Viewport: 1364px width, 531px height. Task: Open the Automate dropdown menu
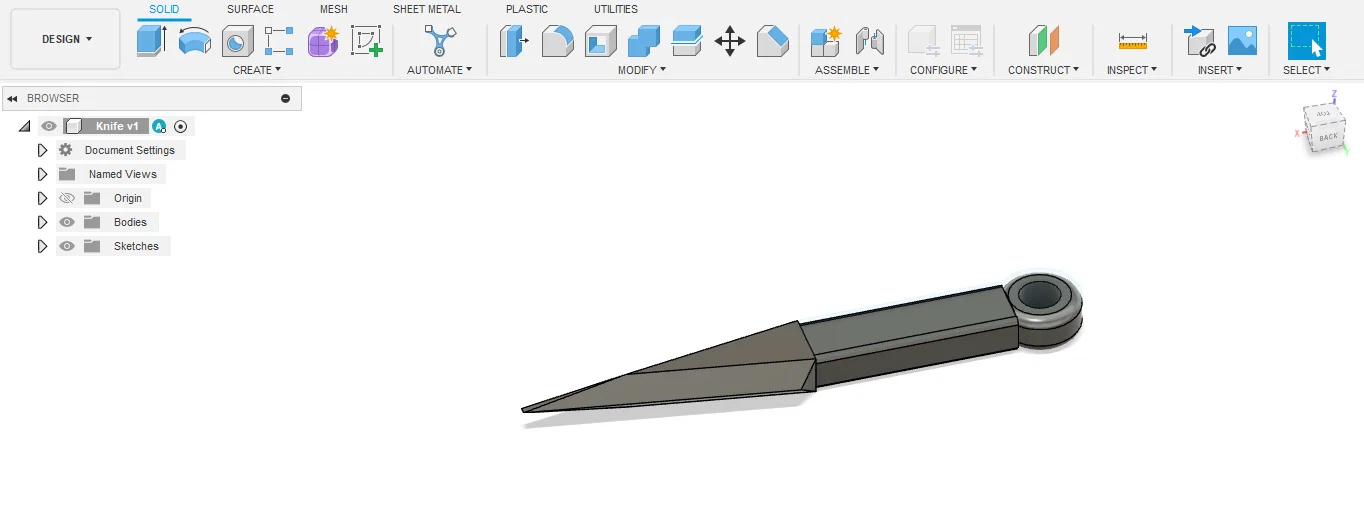[440, 70]
